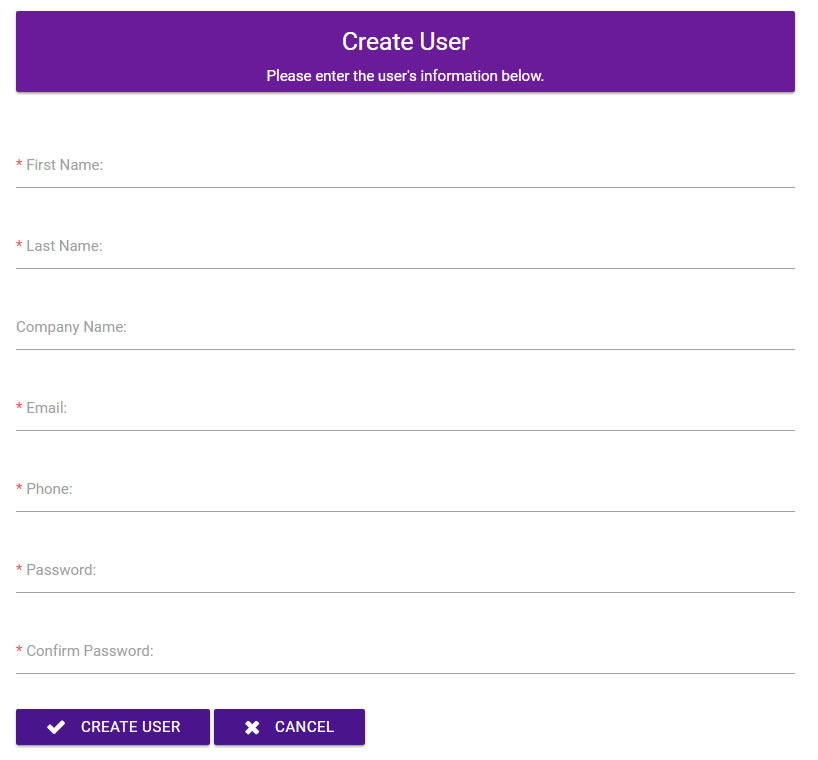Click the First Name input field
Viewport: 818px width, 760px height.
coord(400,178)
